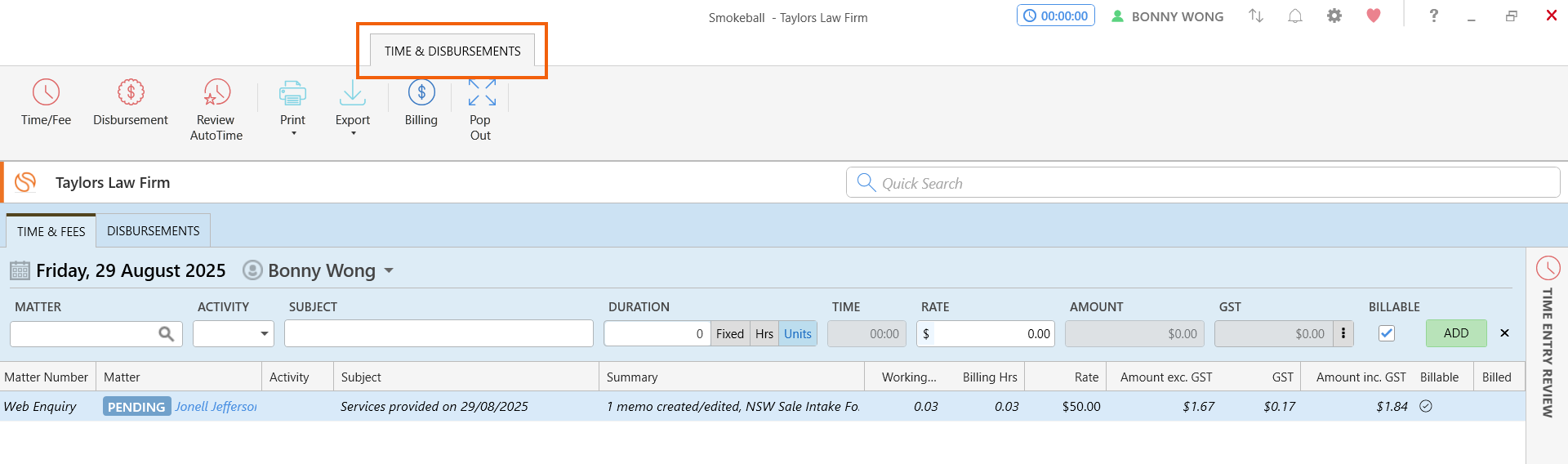Viewport: 1568px width, 464px height.
Task: Expand the Bonny Wong staff dropdown
Action: coord(389,270)
